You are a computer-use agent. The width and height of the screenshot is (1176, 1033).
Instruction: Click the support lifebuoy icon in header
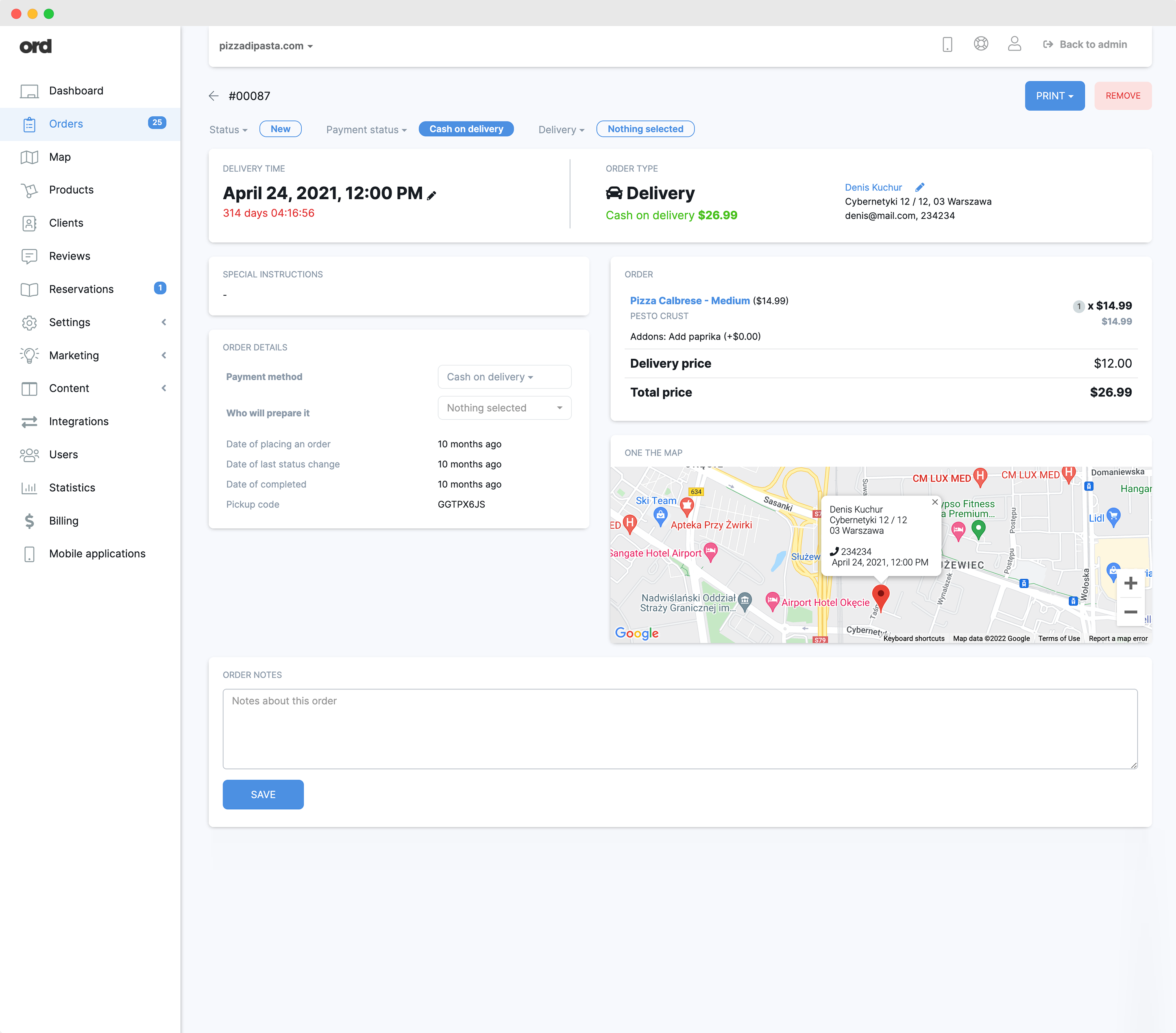980,44
